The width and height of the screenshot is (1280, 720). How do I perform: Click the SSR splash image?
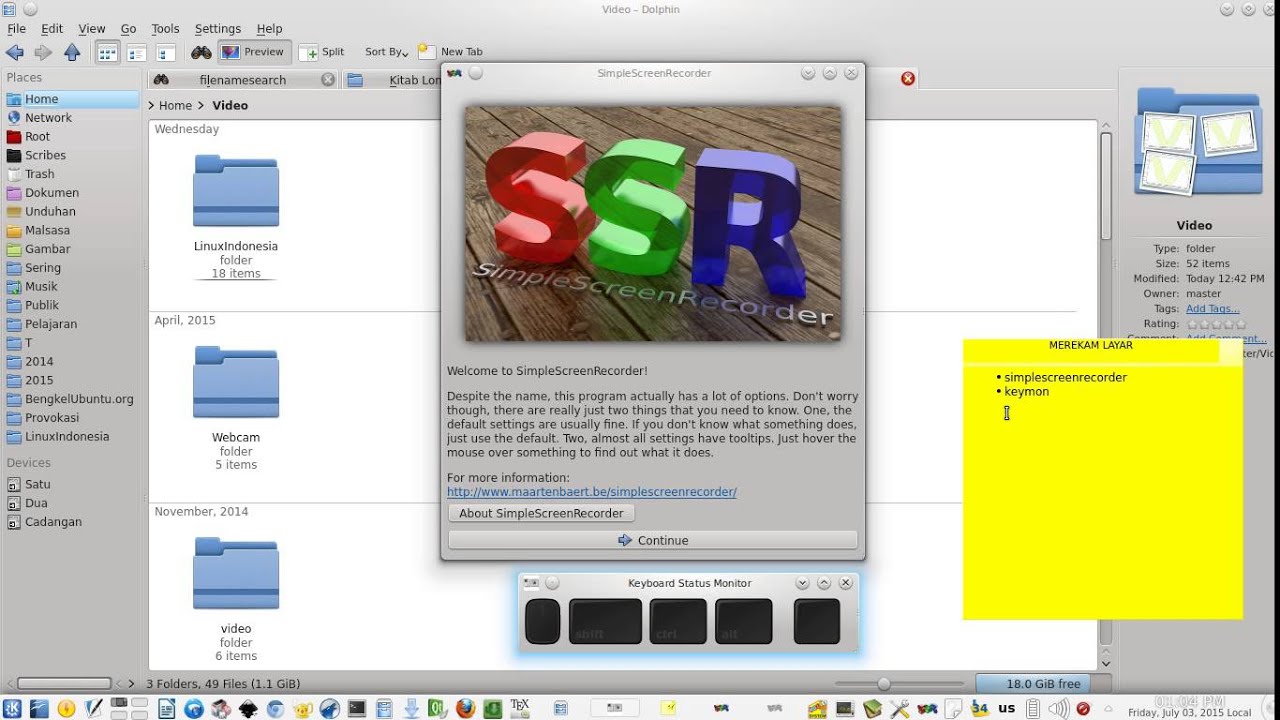(653, 224)
